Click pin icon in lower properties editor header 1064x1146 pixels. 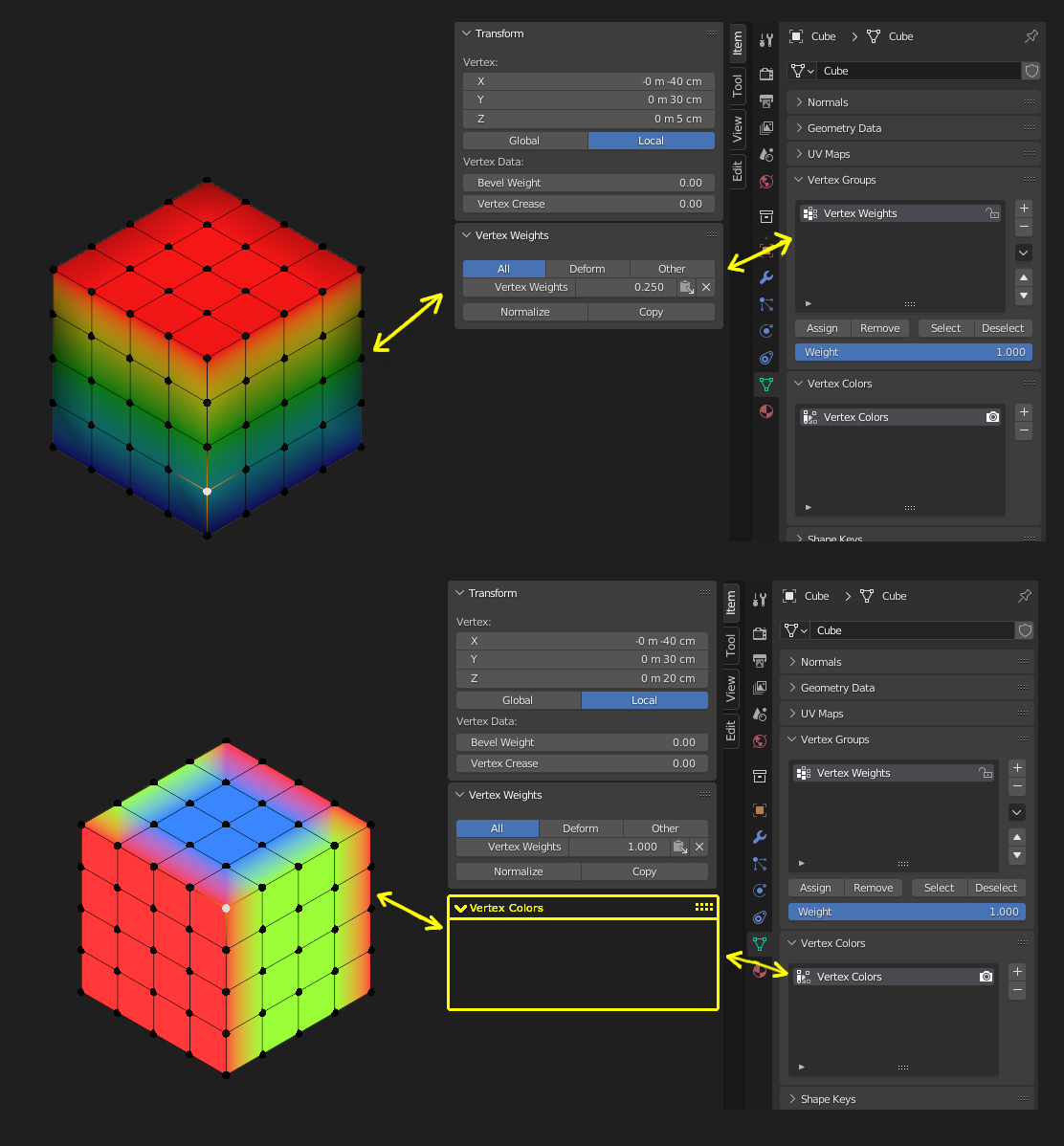click(x=1025, y=596)
